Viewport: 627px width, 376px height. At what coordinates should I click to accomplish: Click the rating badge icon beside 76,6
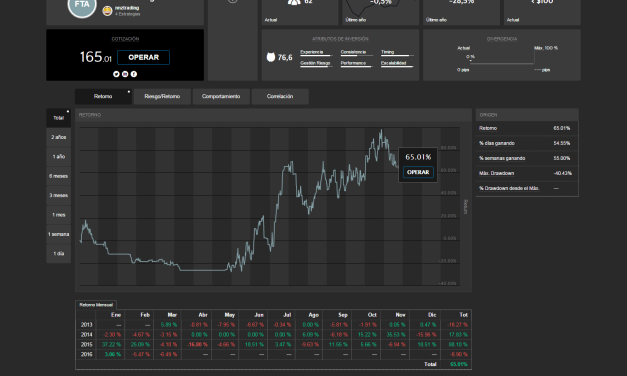click(x=271, y=57)
